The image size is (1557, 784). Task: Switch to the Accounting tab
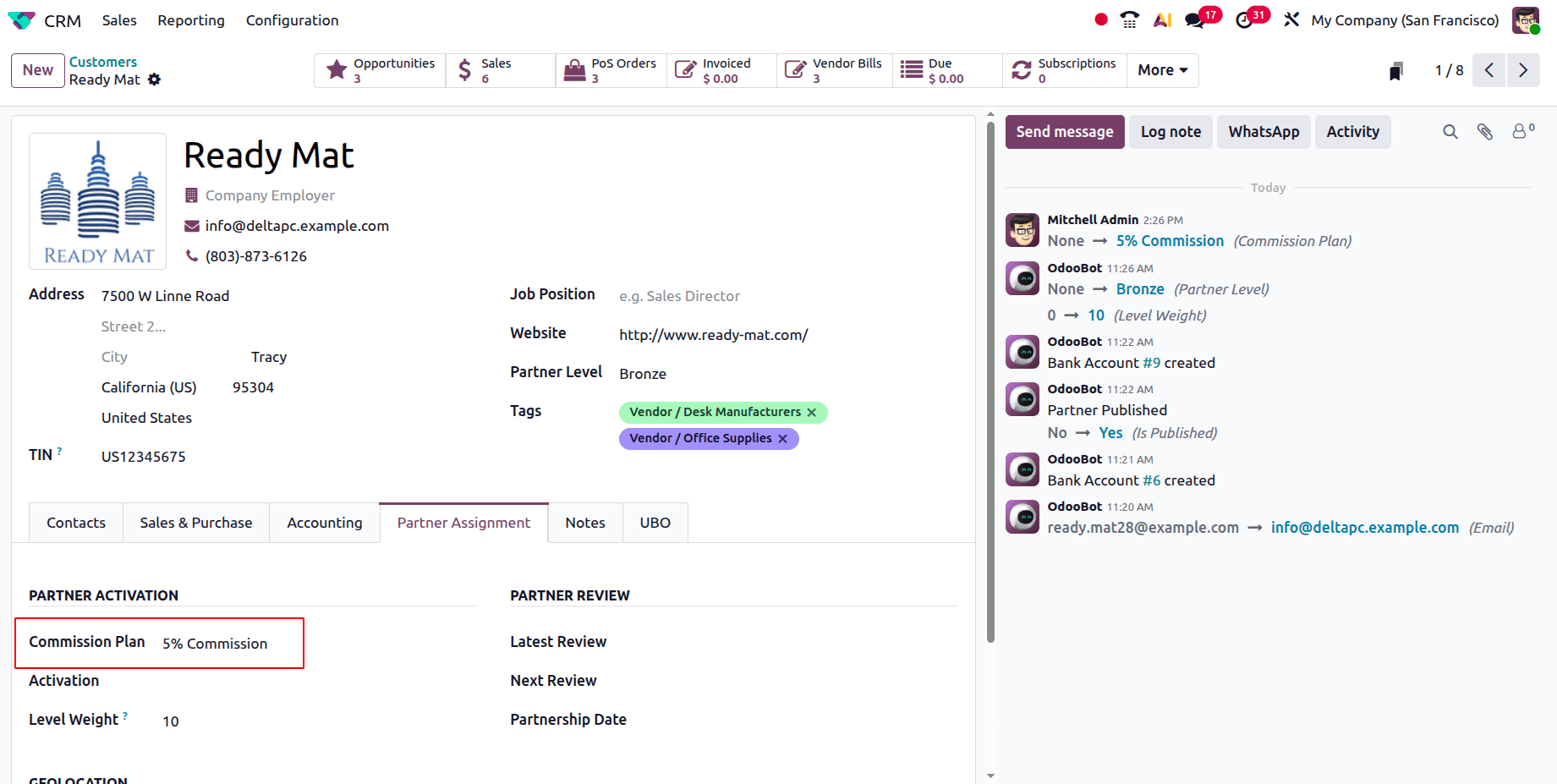[x=325, y=523]
